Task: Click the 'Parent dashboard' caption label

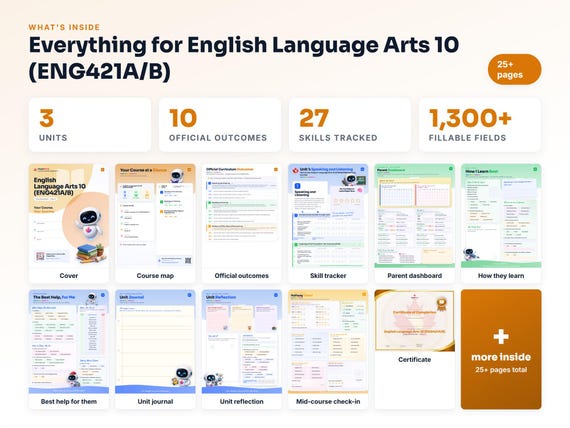Action: [x=415, y=276]
